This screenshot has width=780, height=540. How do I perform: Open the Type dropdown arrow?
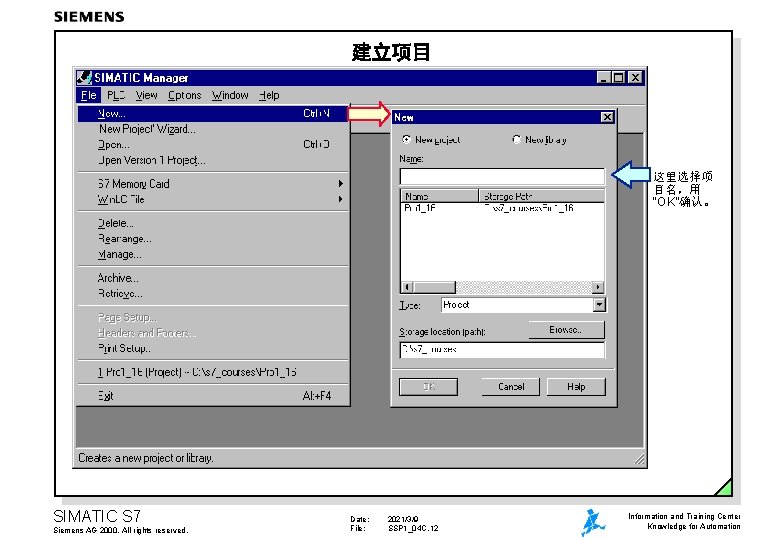click(x=599, y=305)
